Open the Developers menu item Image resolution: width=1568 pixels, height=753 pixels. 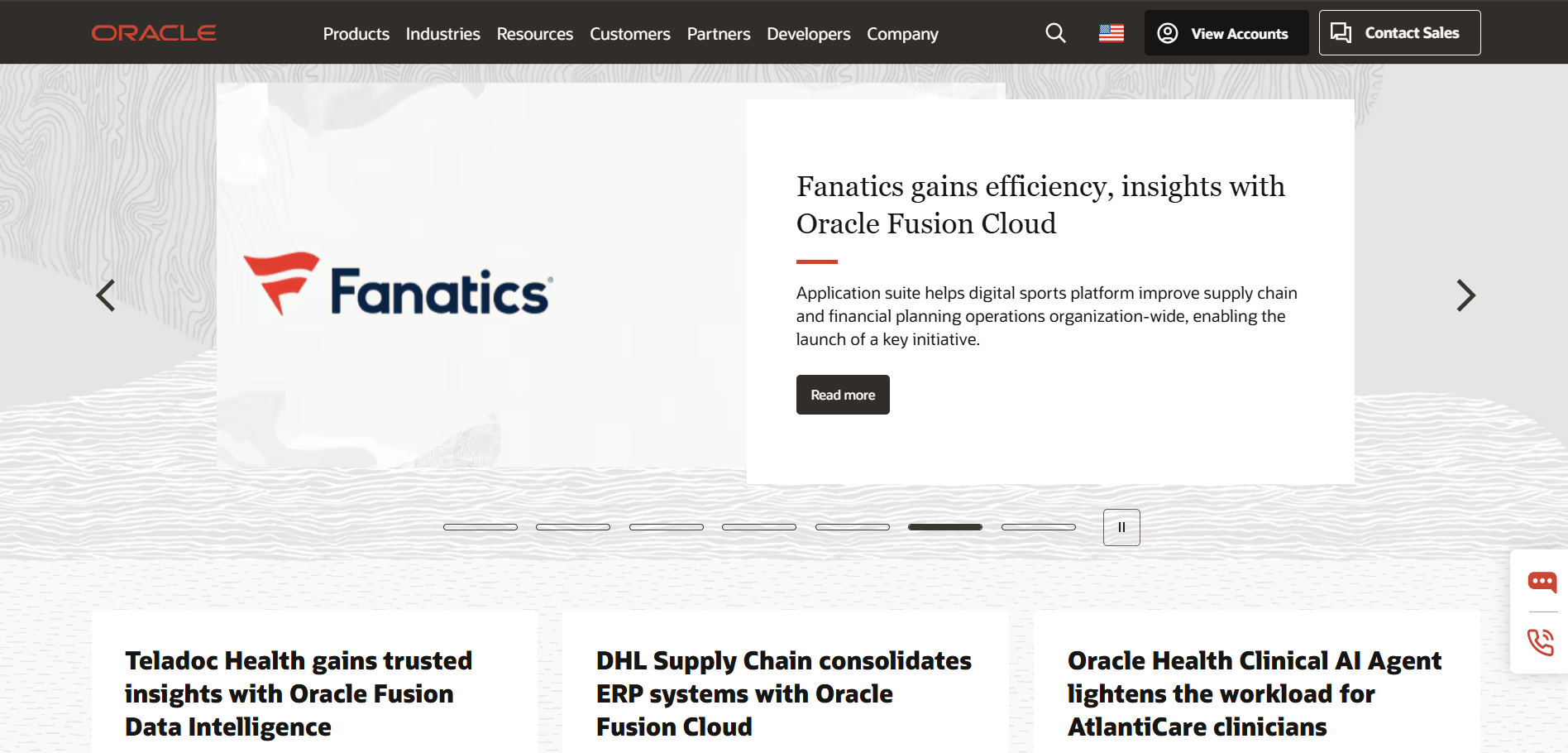[808, 34]
